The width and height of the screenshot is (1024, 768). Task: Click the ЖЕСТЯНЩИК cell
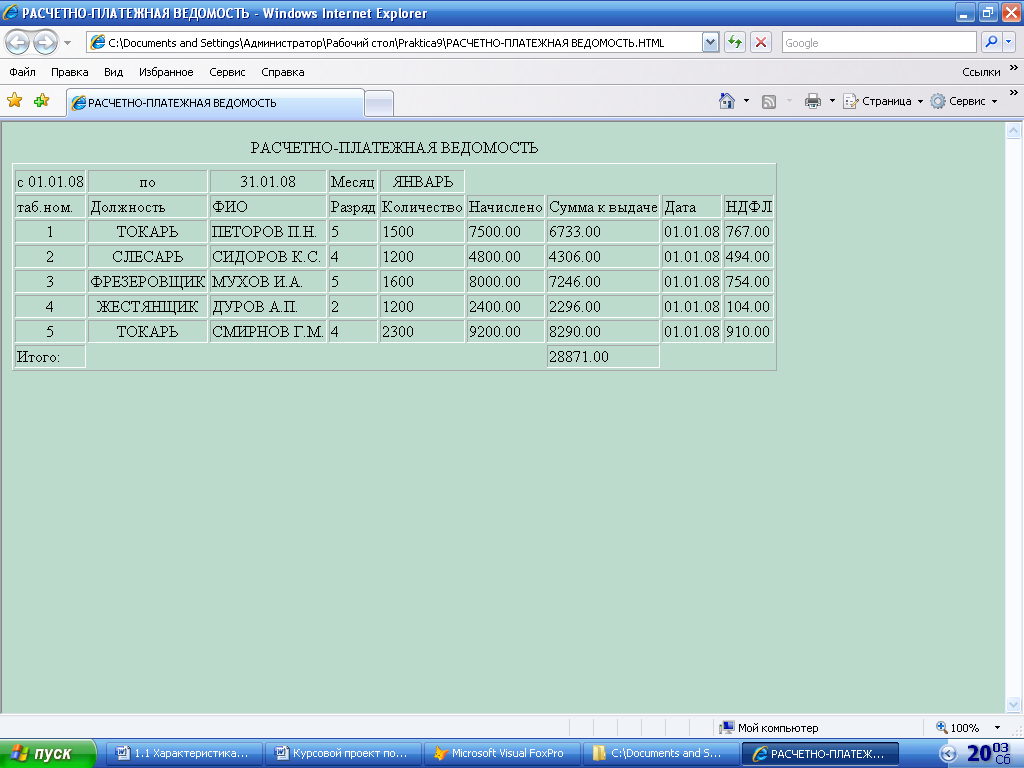[x=148, y=306]
